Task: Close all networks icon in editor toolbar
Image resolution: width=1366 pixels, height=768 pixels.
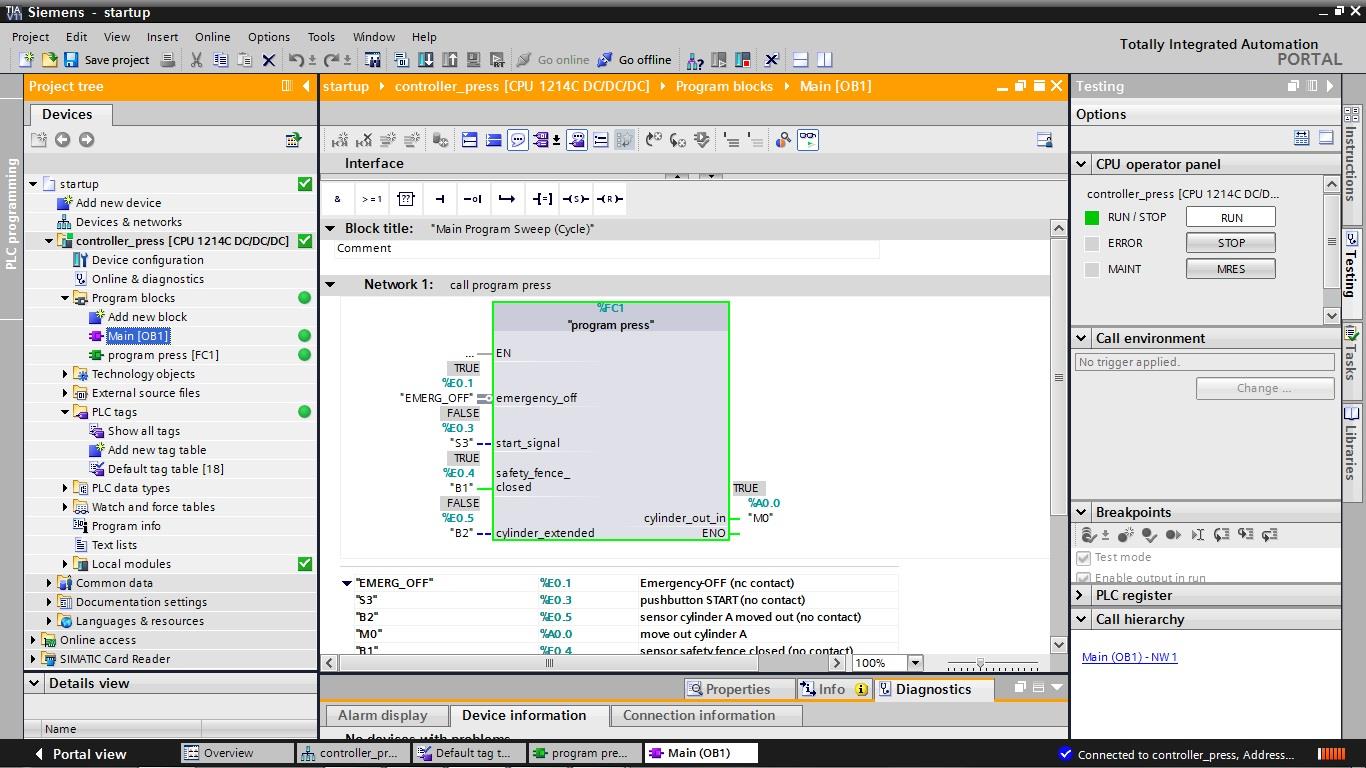Action: [x=493, y=140]
